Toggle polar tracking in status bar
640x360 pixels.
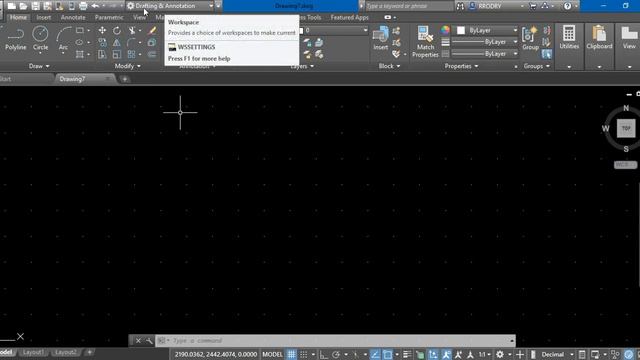336,354
